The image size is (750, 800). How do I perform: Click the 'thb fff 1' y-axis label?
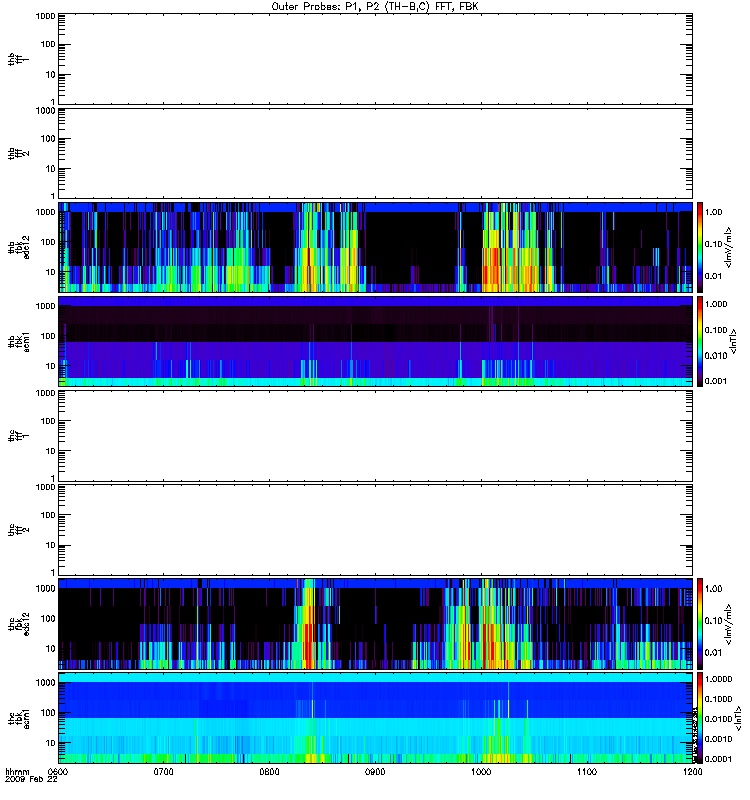click(x=19, y=59)
